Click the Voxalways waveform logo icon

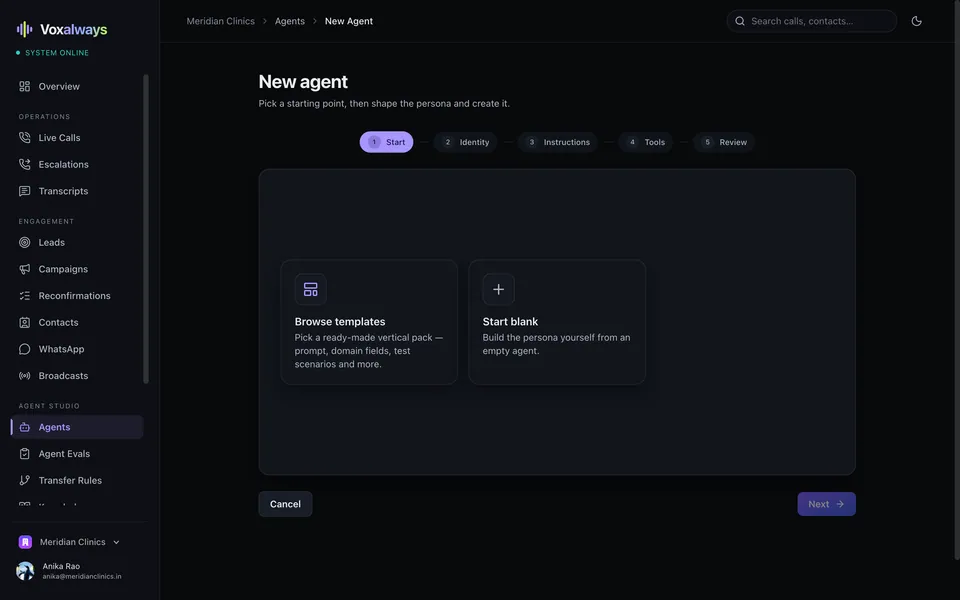point(24,29)
